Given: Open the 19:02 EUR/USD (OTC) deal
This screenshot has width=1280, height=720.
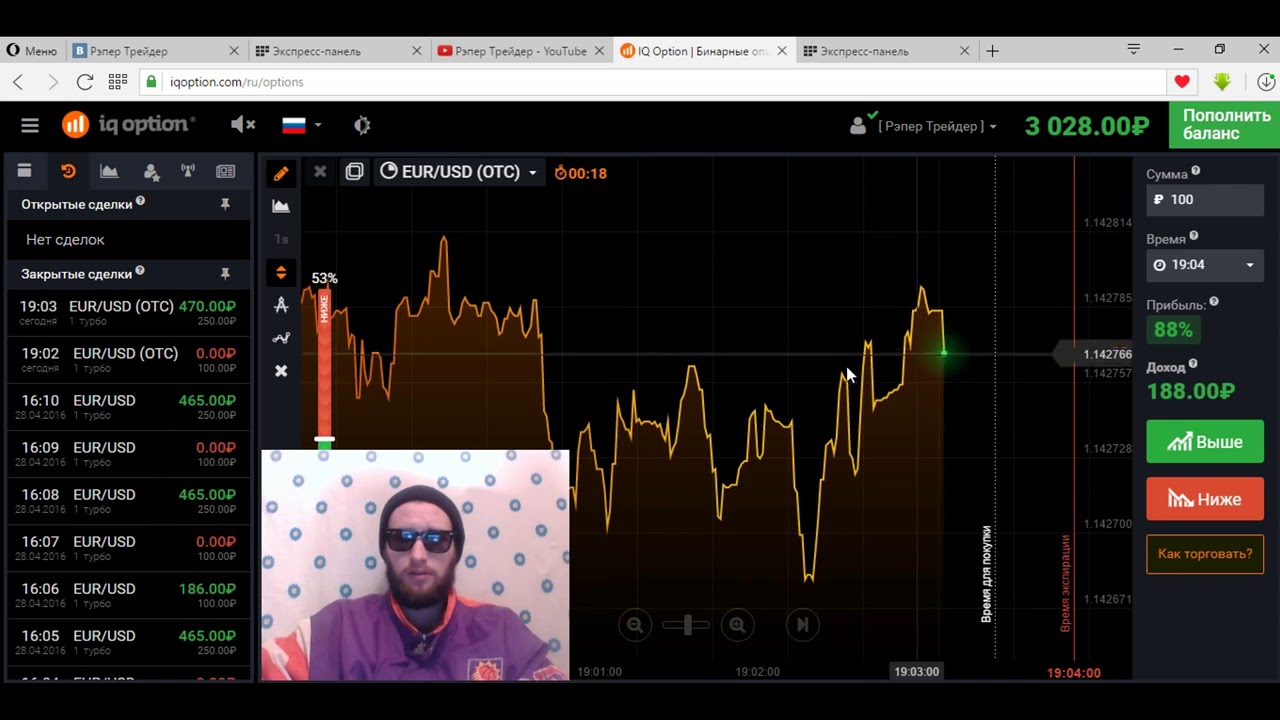Looking at the screenshot, I should (x=128, y=359).
